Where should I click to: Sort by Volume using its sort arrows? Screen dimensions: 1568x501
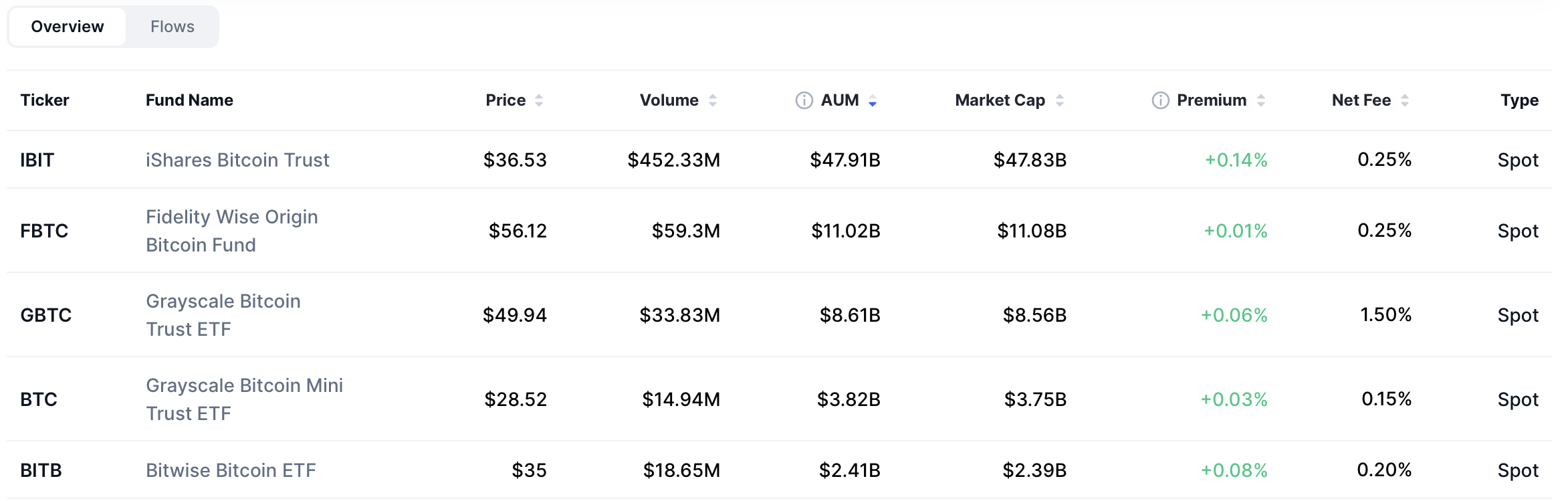713,100
